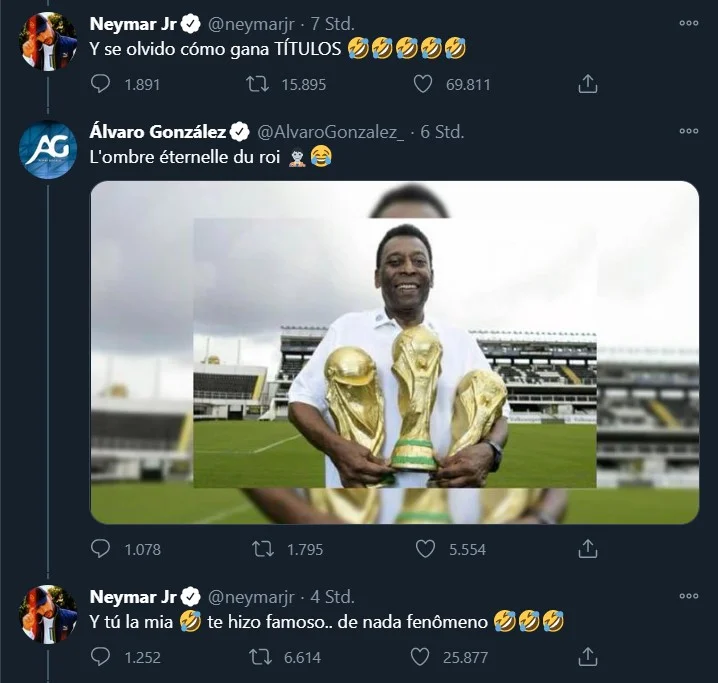Like Neymar's 'te hizo famoso' tweet
The image size is (718, 683).
tap(425, 656)
